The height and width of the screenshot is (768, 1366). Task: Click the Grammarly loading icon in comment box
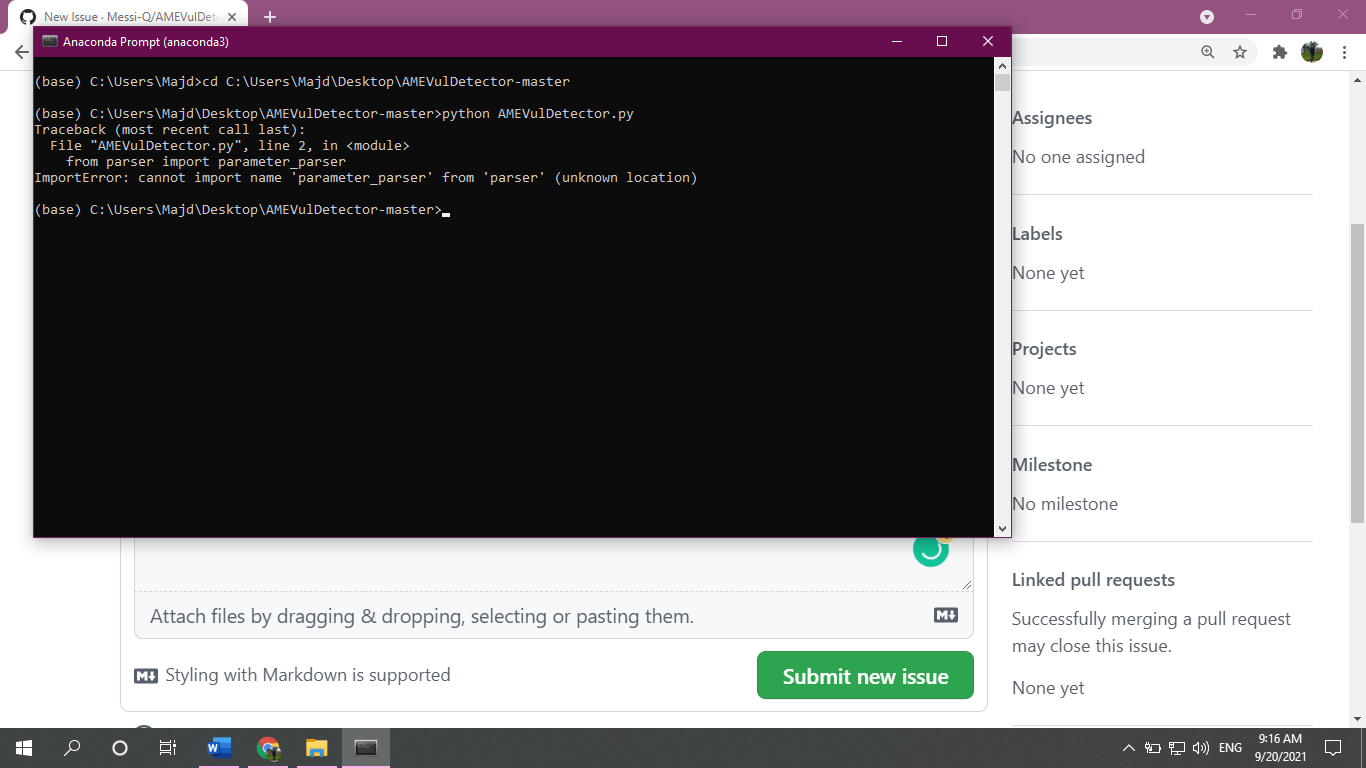point(931,549)
